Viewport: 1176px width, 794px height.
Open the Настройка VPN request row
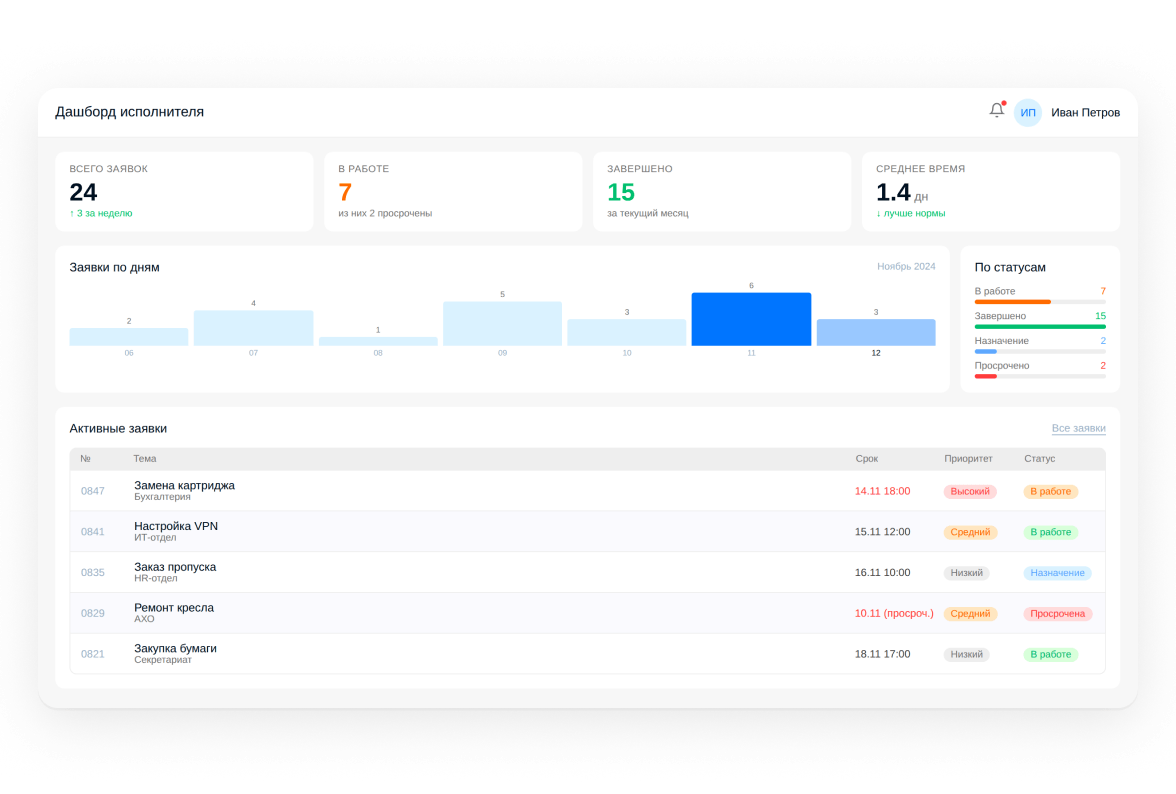[587, 532]
